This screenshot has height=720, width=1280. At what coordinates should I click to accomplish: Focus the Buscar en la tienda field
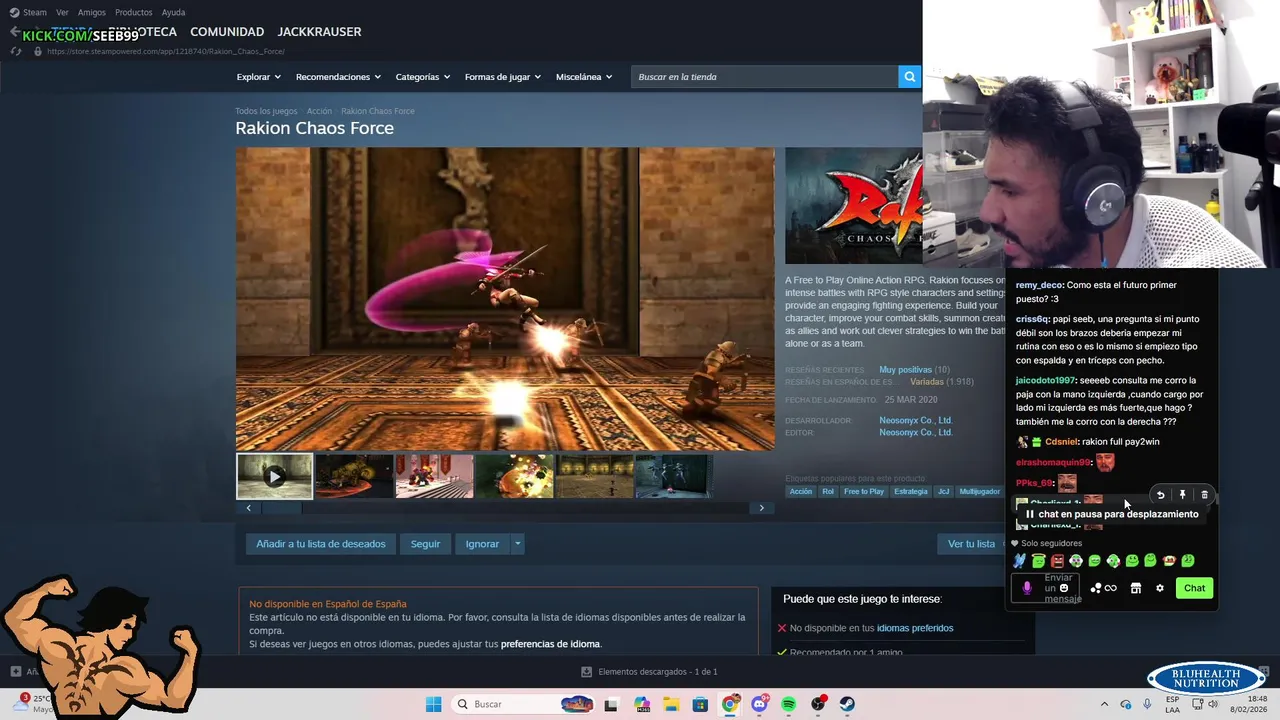[x=765, y=76]
